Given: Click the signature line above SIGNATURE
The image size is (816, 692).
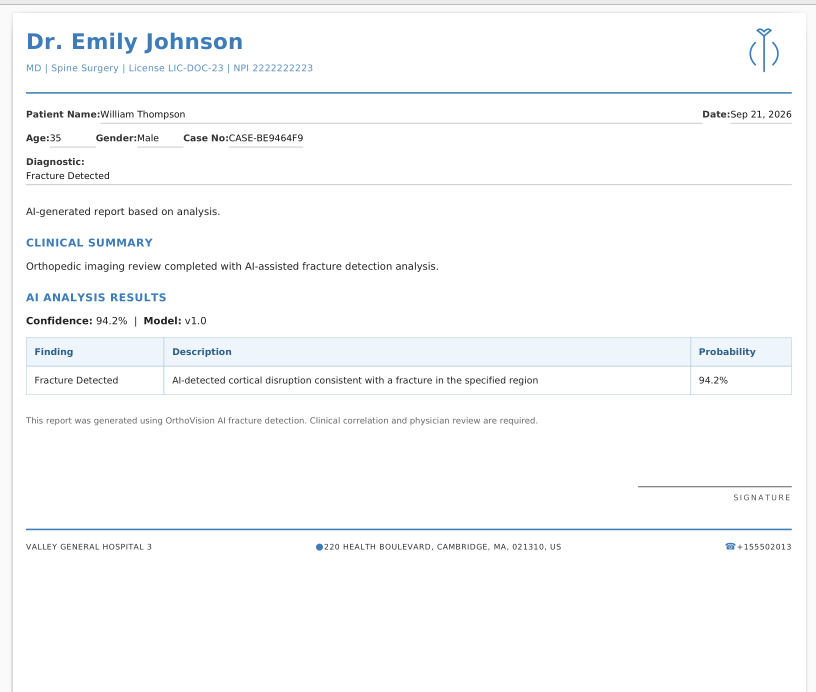Looking at the screenshot, I should (715, 486).
